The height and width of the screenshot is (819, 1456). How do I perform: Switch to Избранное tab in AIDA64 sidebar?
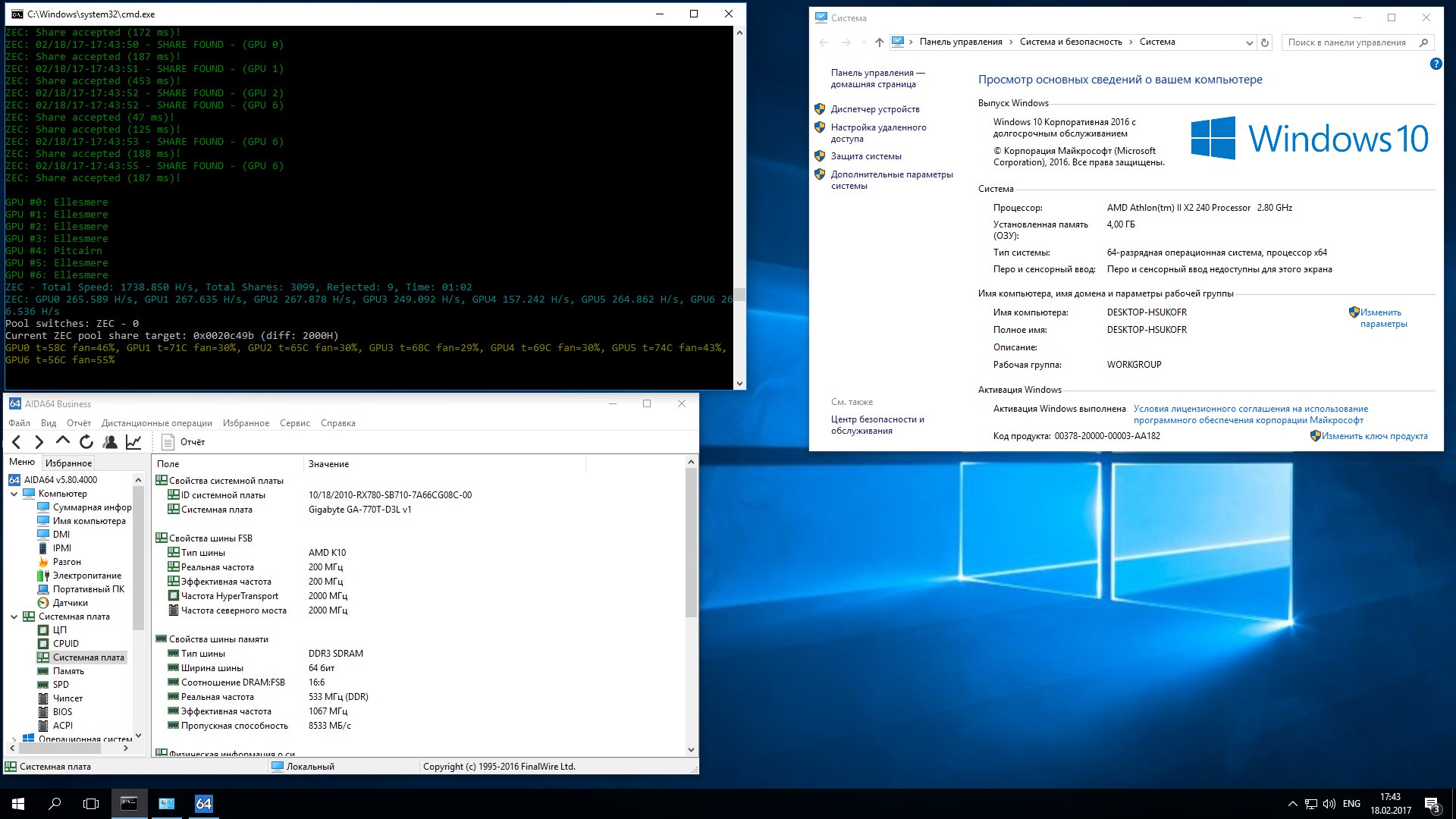68,463
